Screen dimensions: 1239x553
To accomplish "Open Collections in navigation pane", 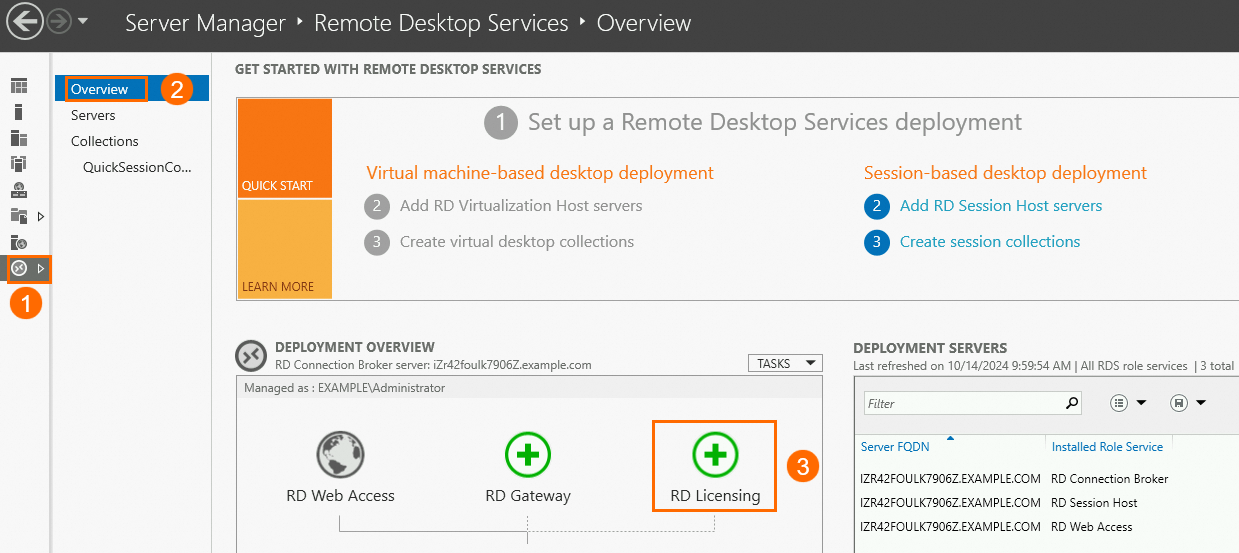I will 105,141.
